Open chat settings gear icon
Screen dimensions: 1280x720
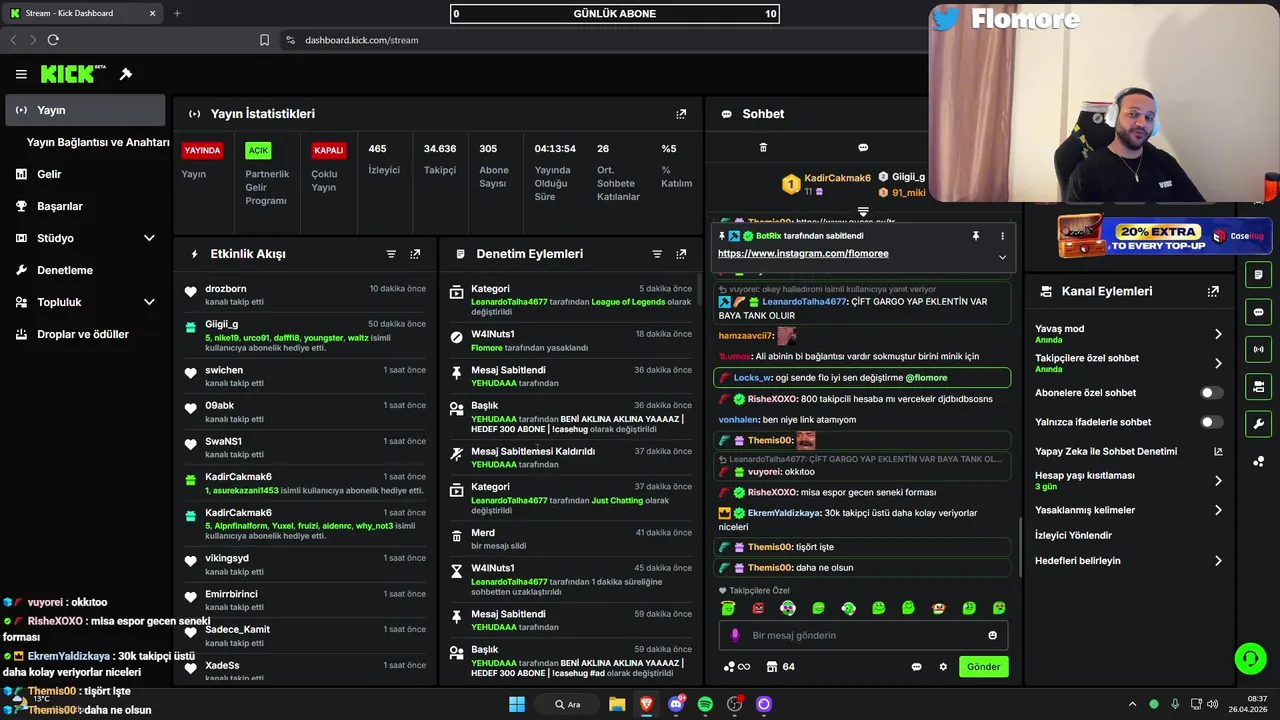[942, 667]
